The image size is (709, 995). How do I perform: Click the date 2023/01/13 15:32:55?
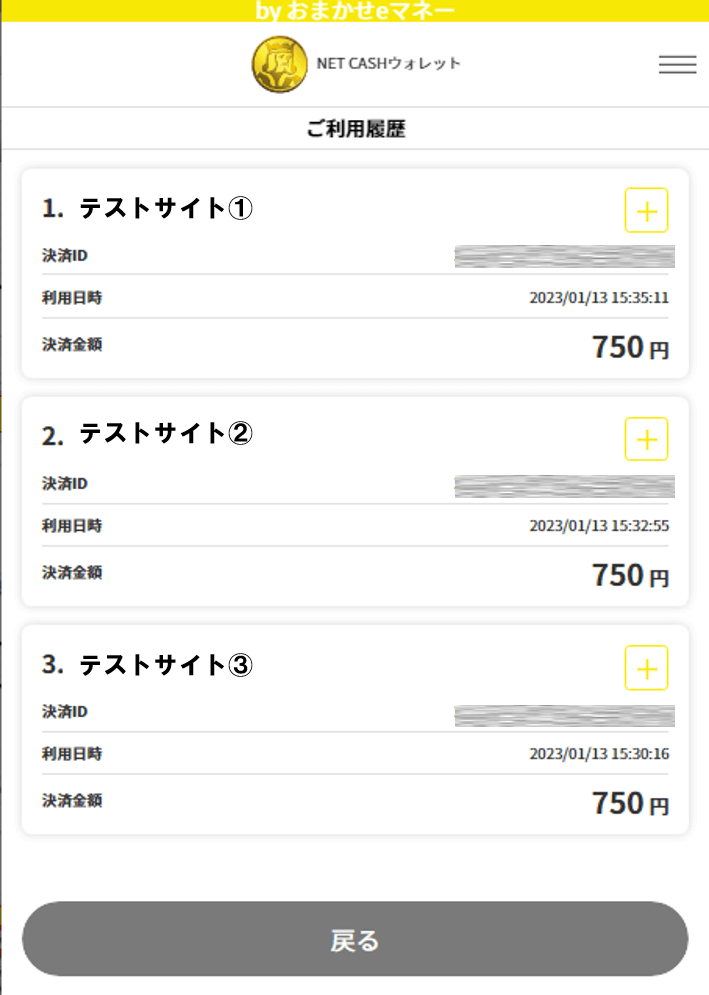point(599,526)
